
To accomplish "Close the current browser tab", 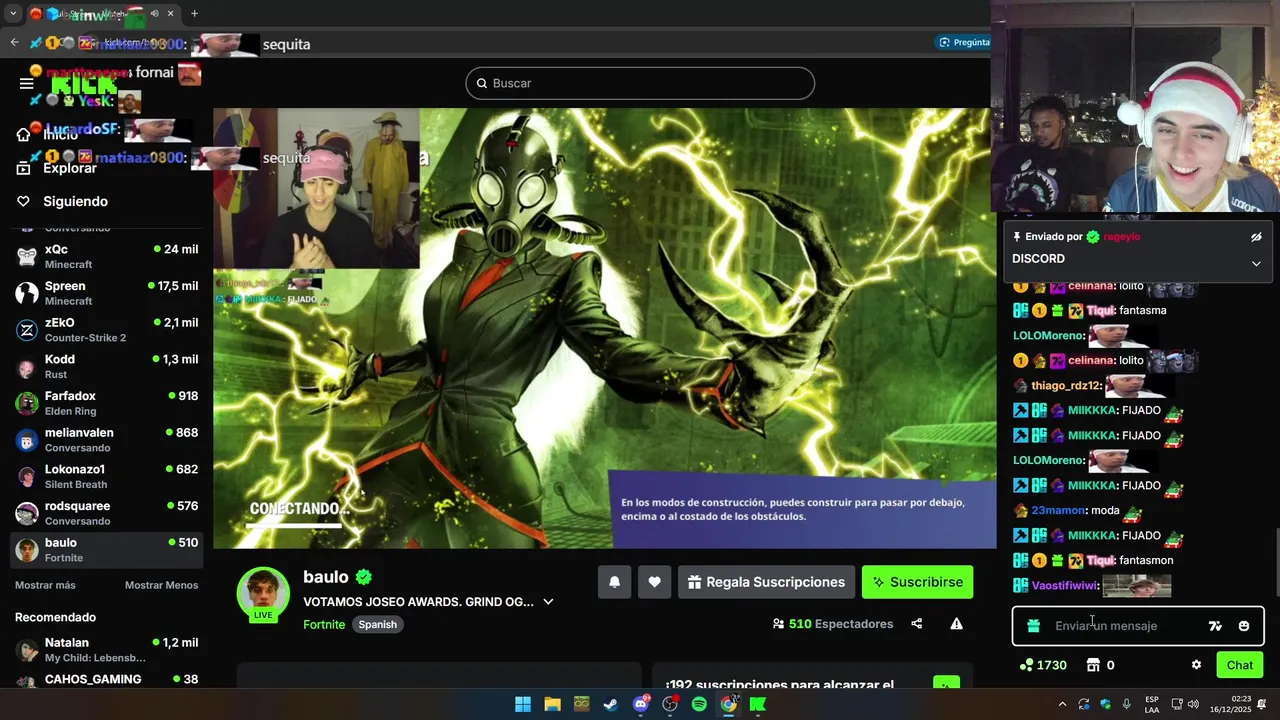I will click(171, 14).
